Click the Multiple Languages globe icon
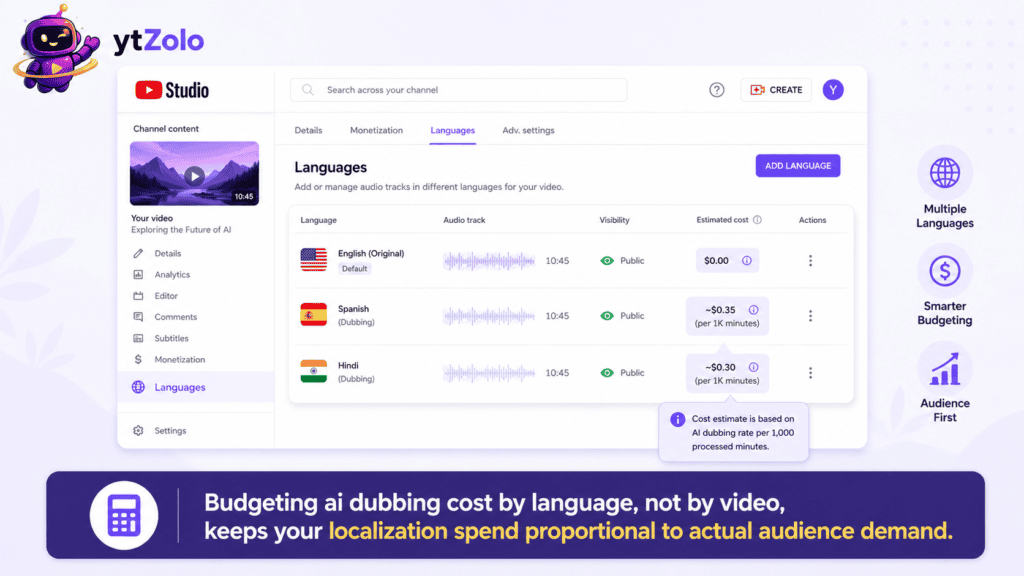This screenshot has height=576, width=1024. (944, 173)
